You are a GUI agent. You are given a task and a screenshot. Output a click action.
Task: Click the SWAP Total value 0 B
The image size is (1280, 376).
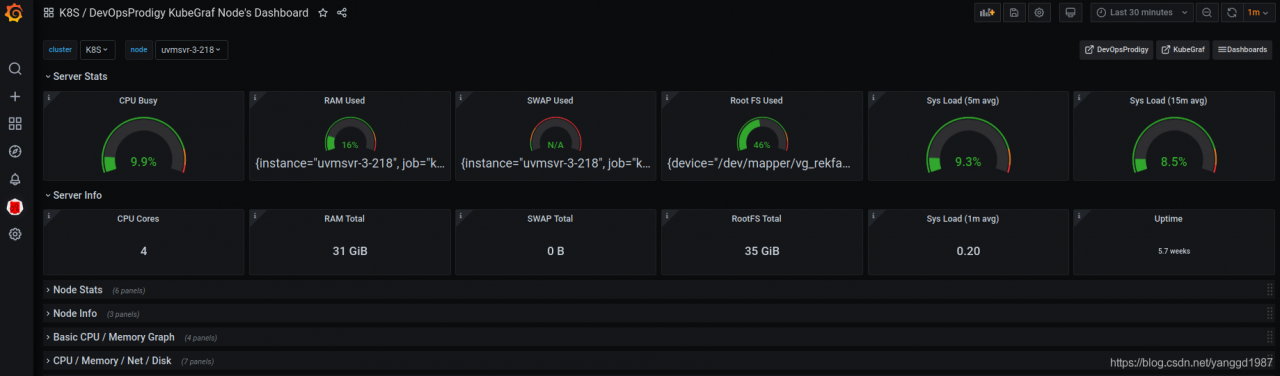pos(556,251)
